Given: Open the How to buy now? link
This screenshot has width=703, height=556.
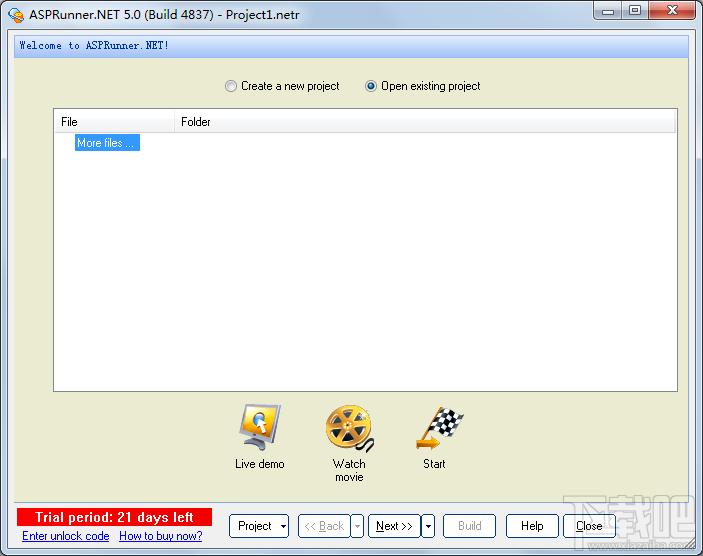Looking at the screenshot, I should click(161, 536).
